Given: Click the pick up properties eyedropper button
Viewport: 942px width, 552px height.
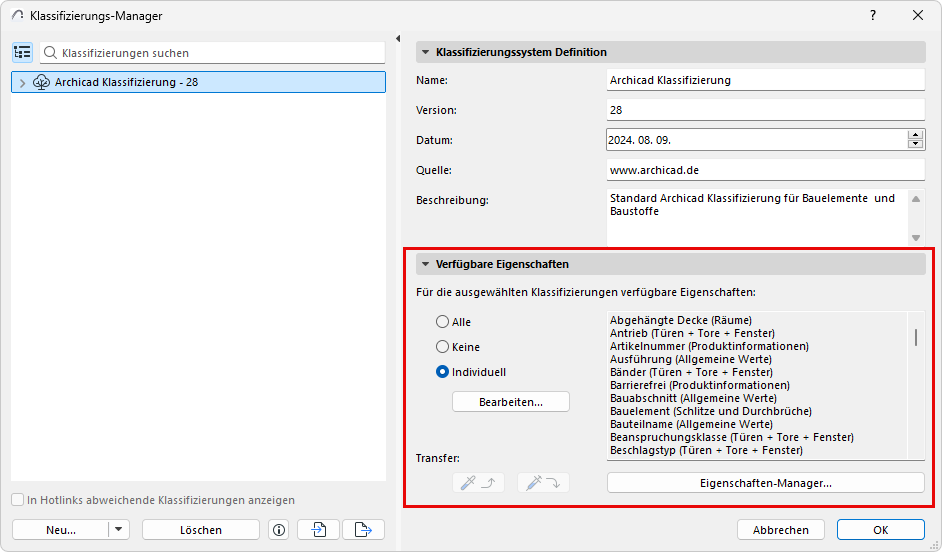Looking at the screenshot, I should pyautogui.click(x=478, y=483).
